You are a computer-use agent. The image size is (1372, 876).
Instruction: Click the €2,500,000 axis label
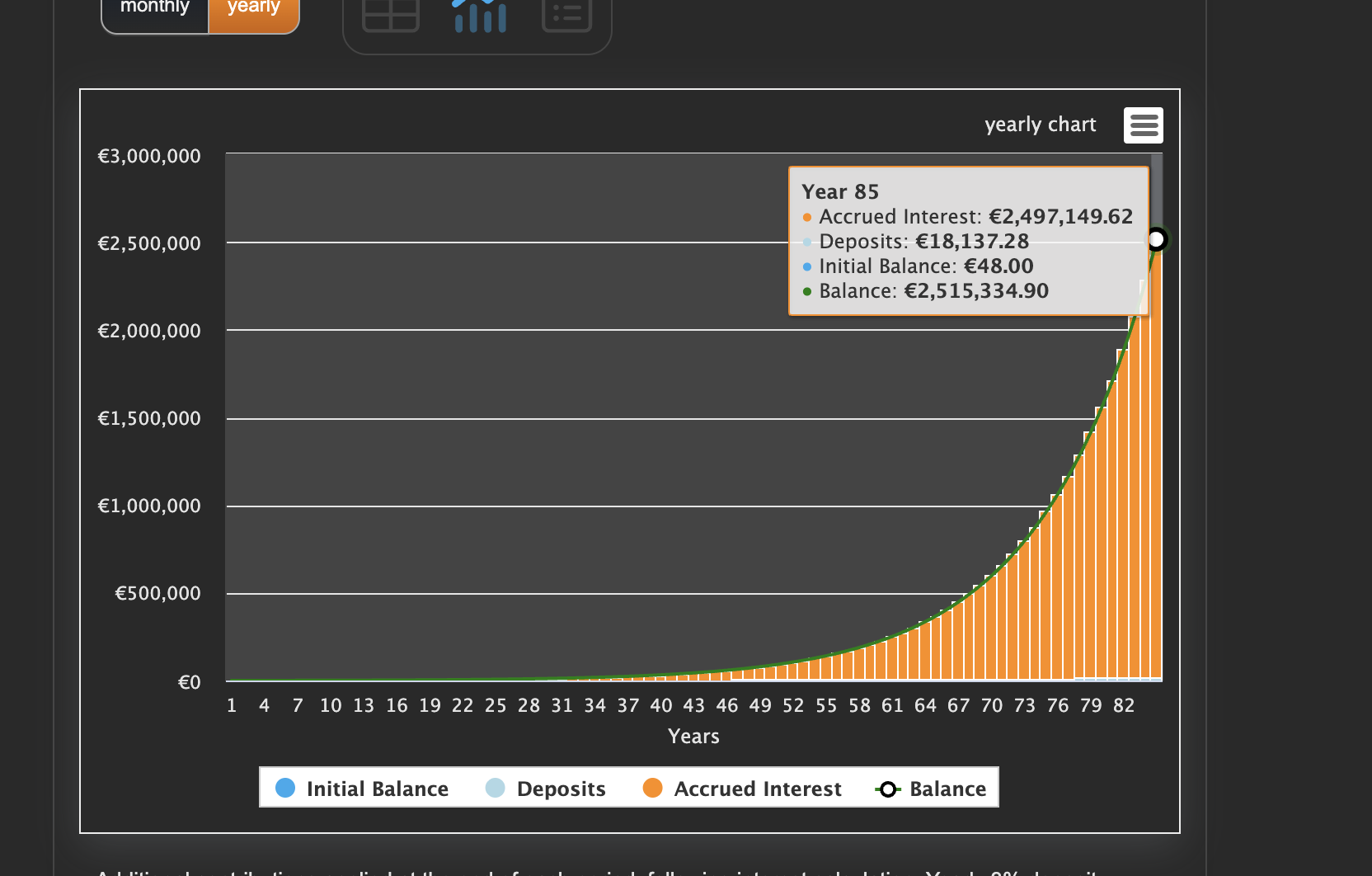(149, 243)
